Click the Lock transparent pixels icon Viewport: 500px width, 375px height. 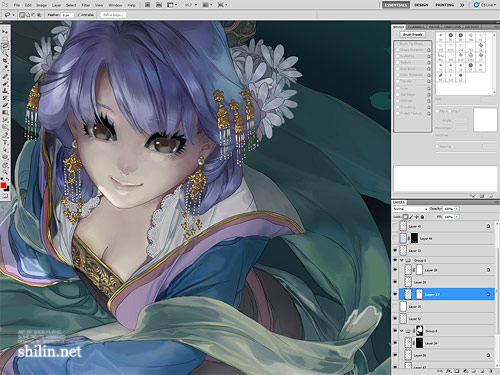[405, 217]
